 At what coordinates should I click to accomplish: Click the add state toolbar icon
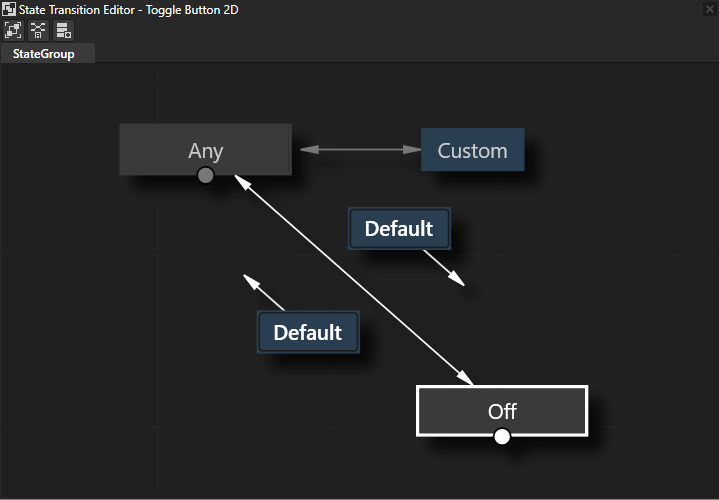63,30
